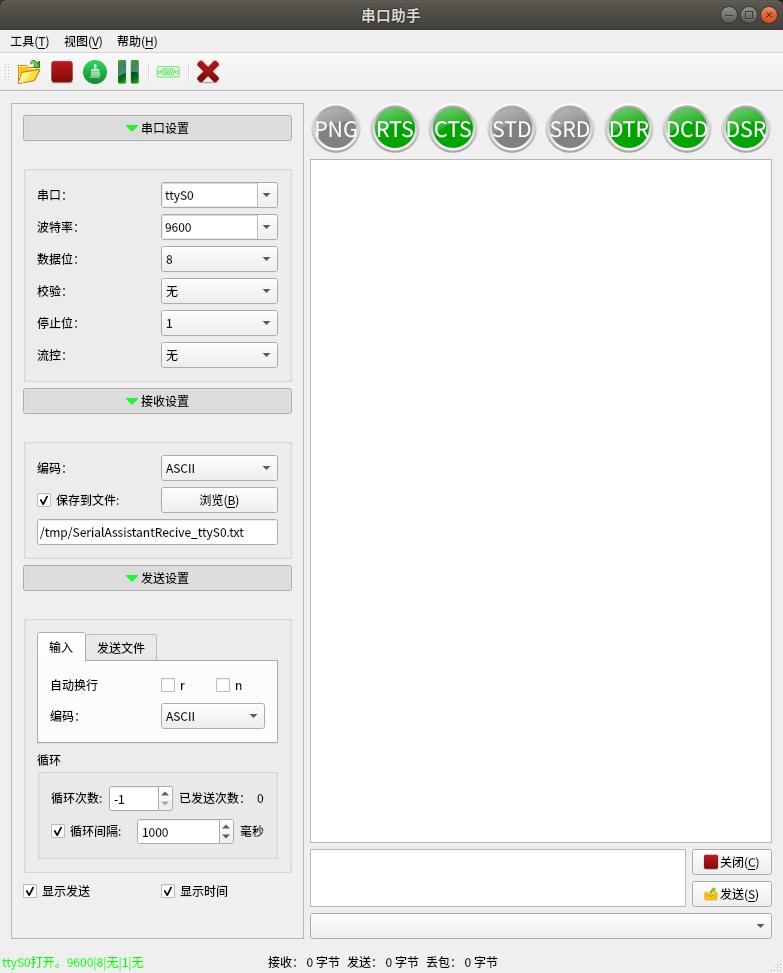Collapse the 接收设置 section
The width and height of the screenshot is (783, 973).
pos(157,401)
